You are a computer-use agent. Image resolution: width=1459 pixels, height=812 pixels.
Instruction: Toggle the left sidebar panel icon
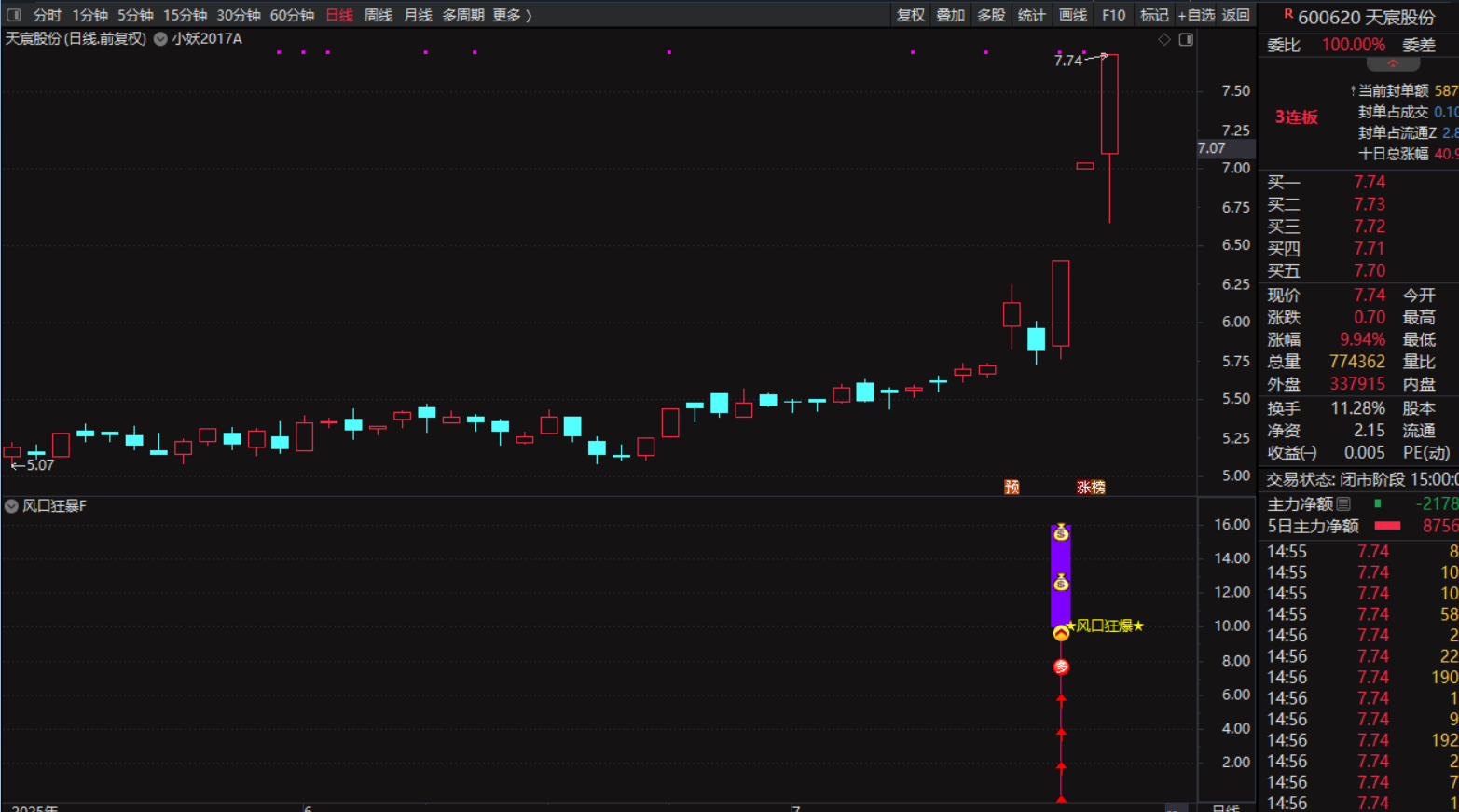[14, 15]
